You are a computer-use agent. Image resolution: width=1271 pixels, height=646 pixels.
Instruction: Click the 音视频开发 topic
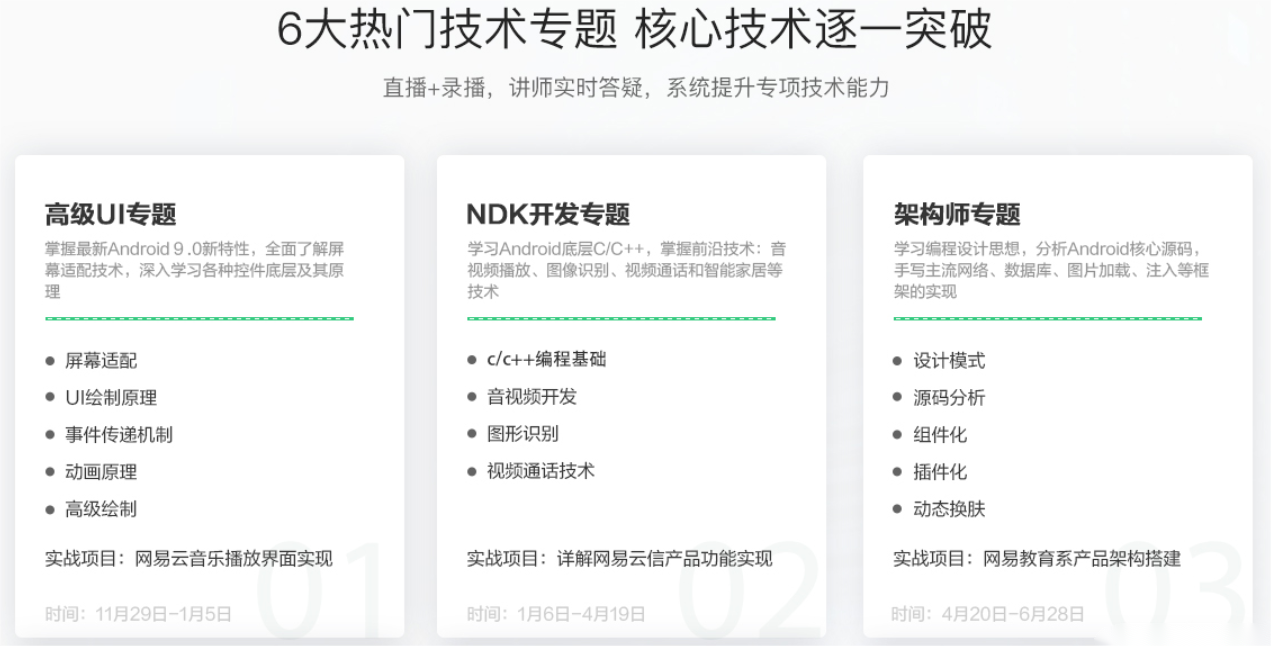(532, 397)
